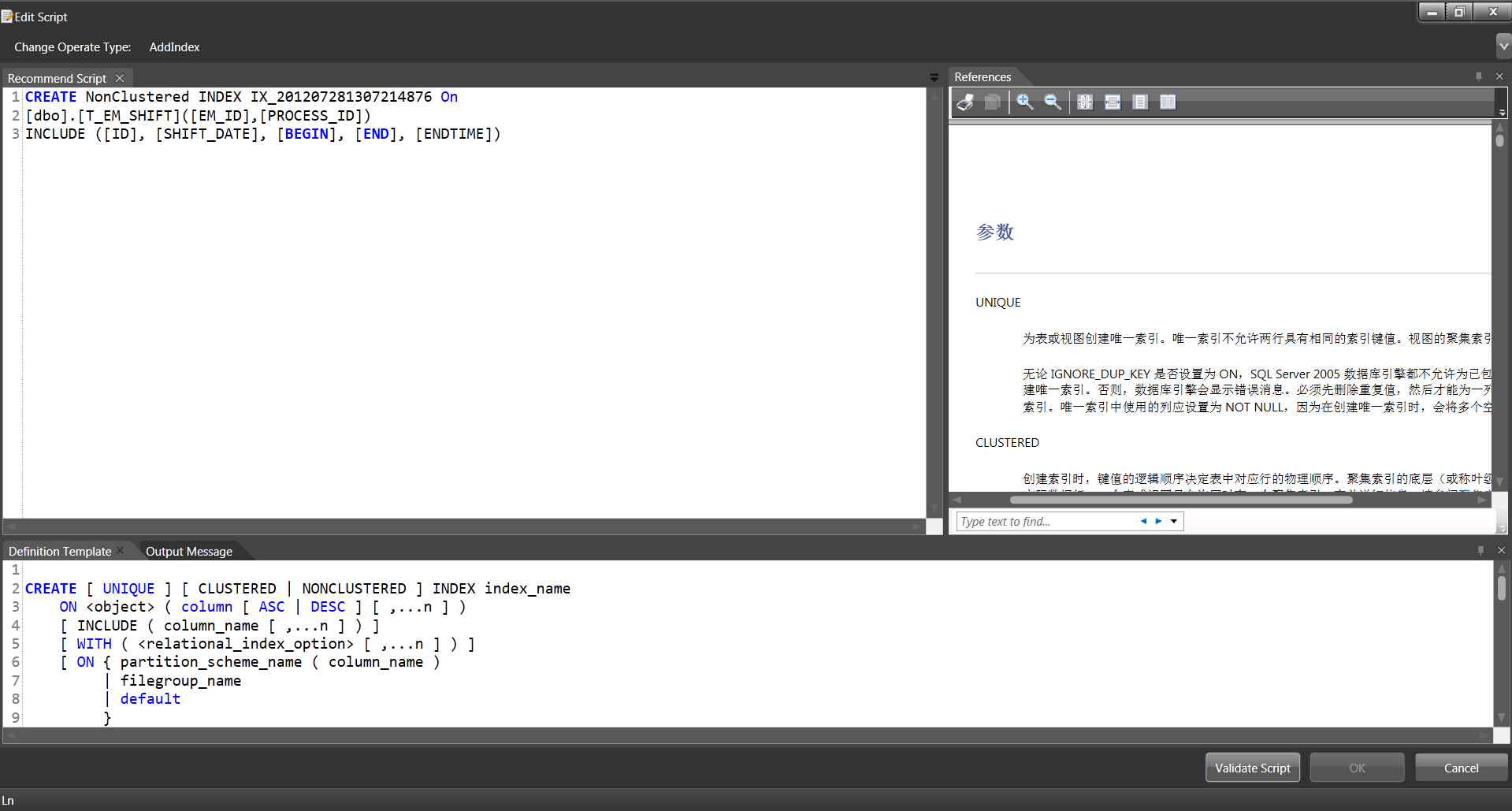Click the Definition Template vertical scrollbar thumb

[1502, 587]
